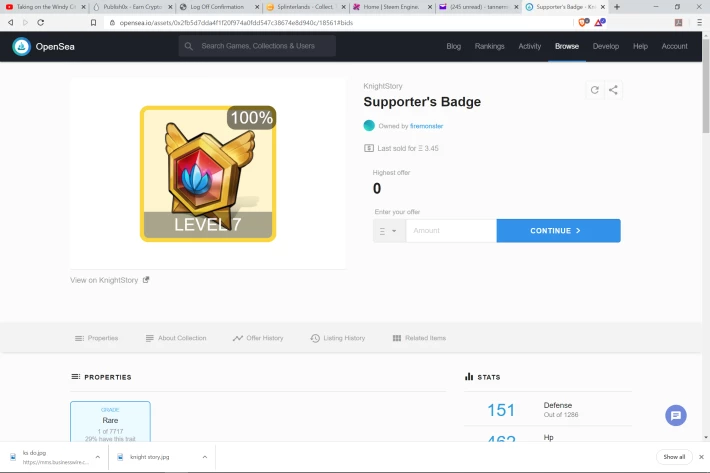Open the Brave shields icon

(x=584, y=22)
